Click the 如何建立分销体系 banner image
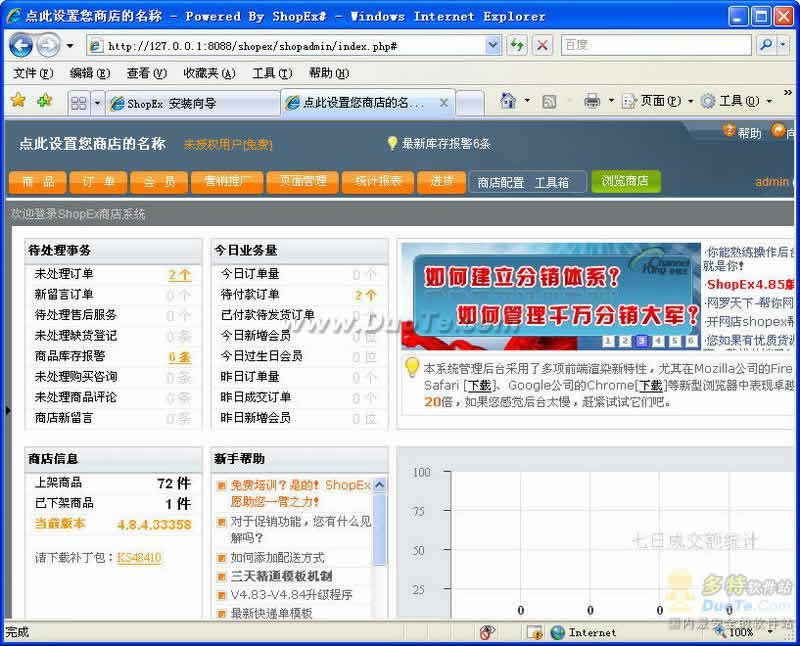 (x=551, y=296)
